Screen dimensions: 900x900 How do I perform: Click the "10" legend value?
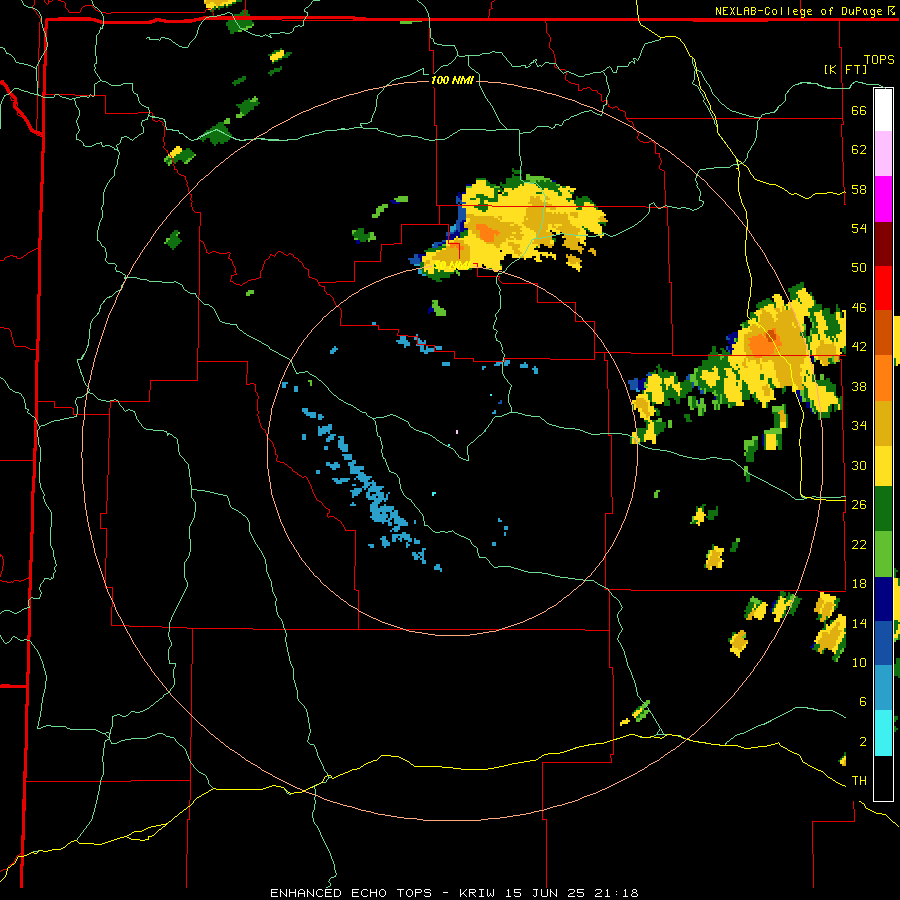coord(859,662)
